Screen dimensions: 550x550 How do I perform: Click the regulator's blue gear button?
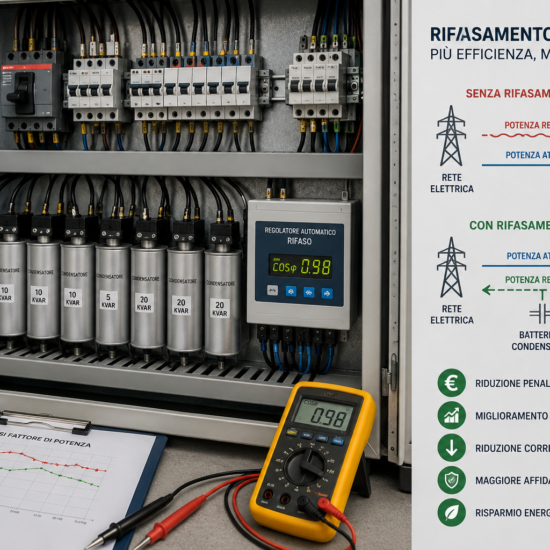(x=291, y=291)
